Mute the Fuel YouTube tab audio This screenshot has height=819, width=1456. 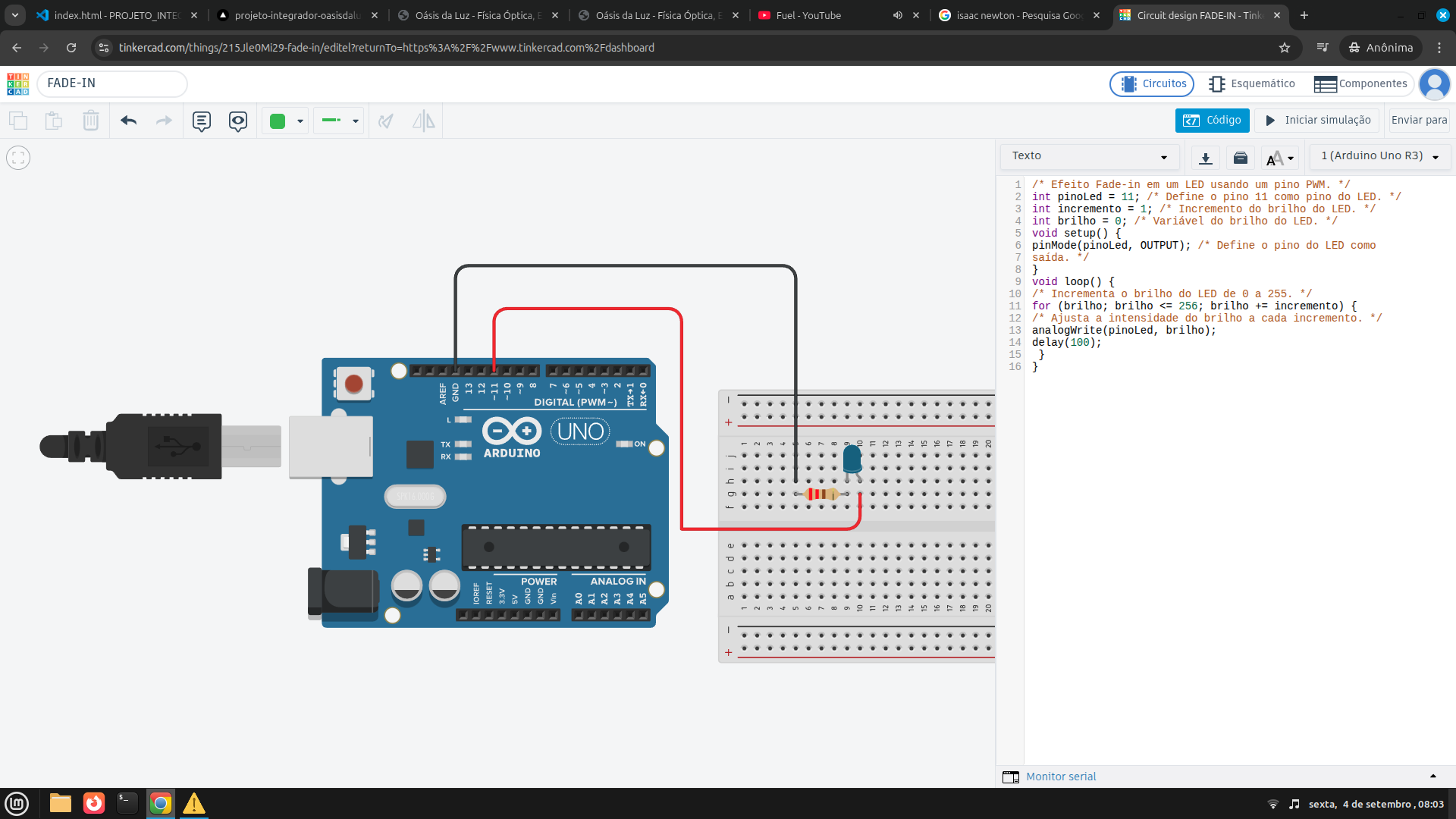(898, 15)
